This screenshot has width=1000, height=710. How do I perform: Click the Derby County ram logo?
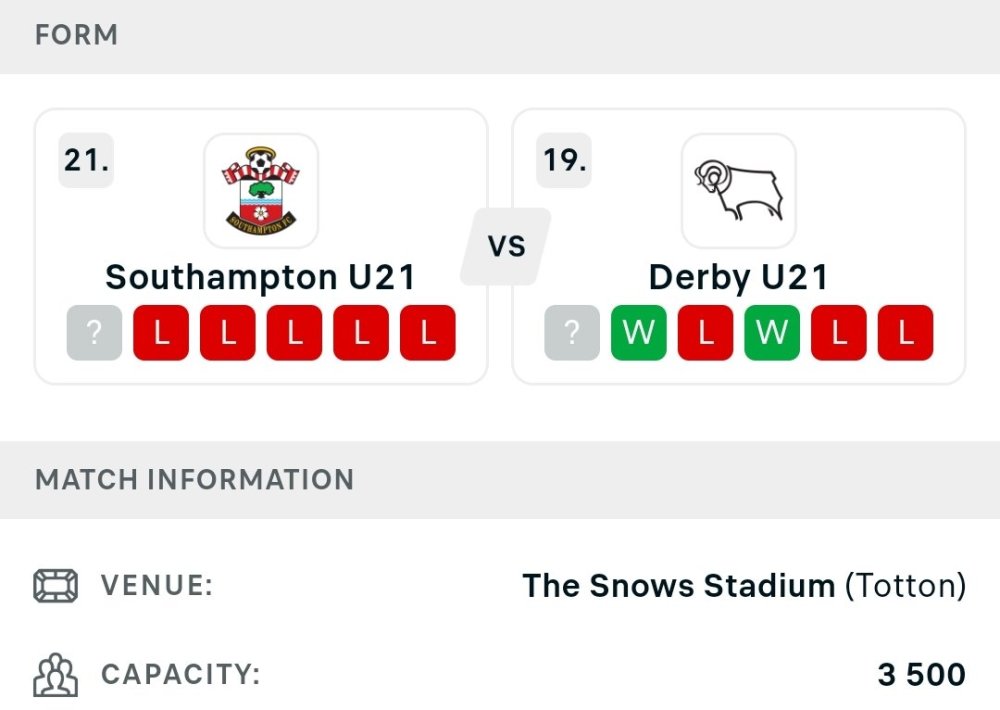[738, 191]
